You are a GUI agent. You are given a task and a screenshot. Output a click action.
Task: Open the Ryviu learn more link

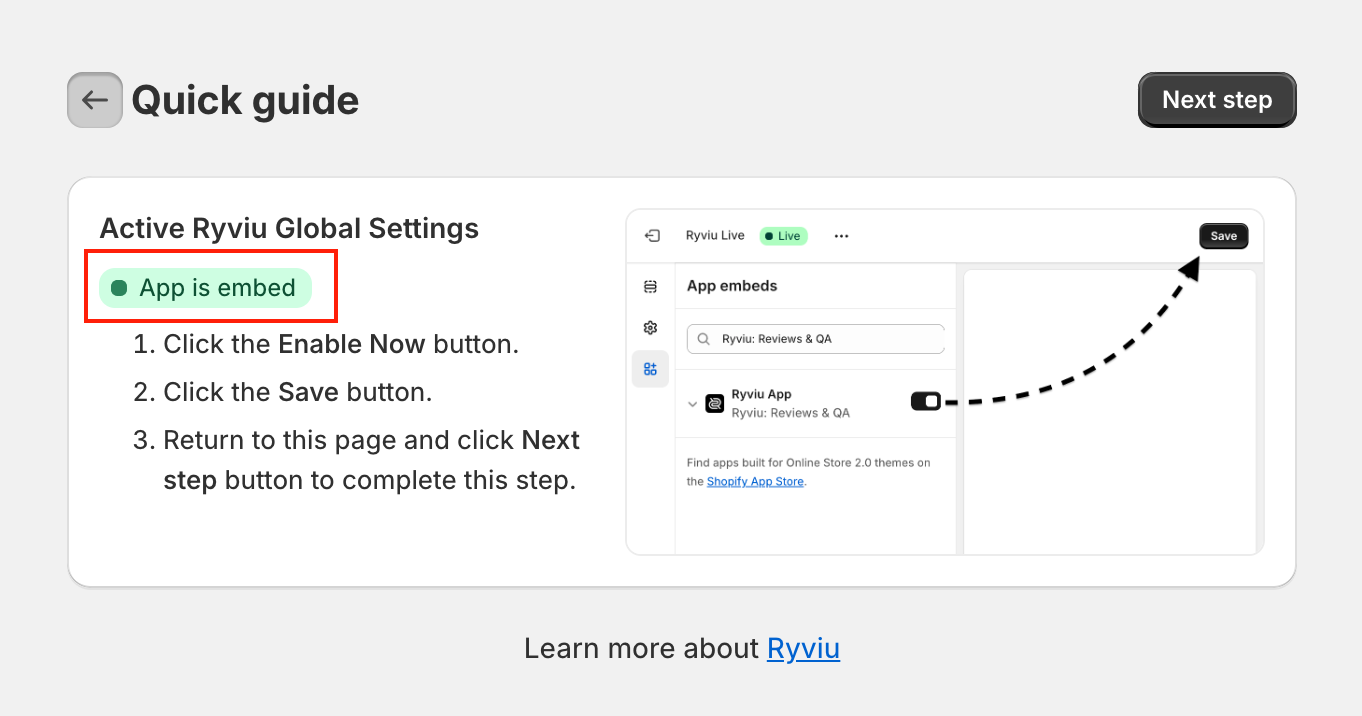[x=803, y=648]
